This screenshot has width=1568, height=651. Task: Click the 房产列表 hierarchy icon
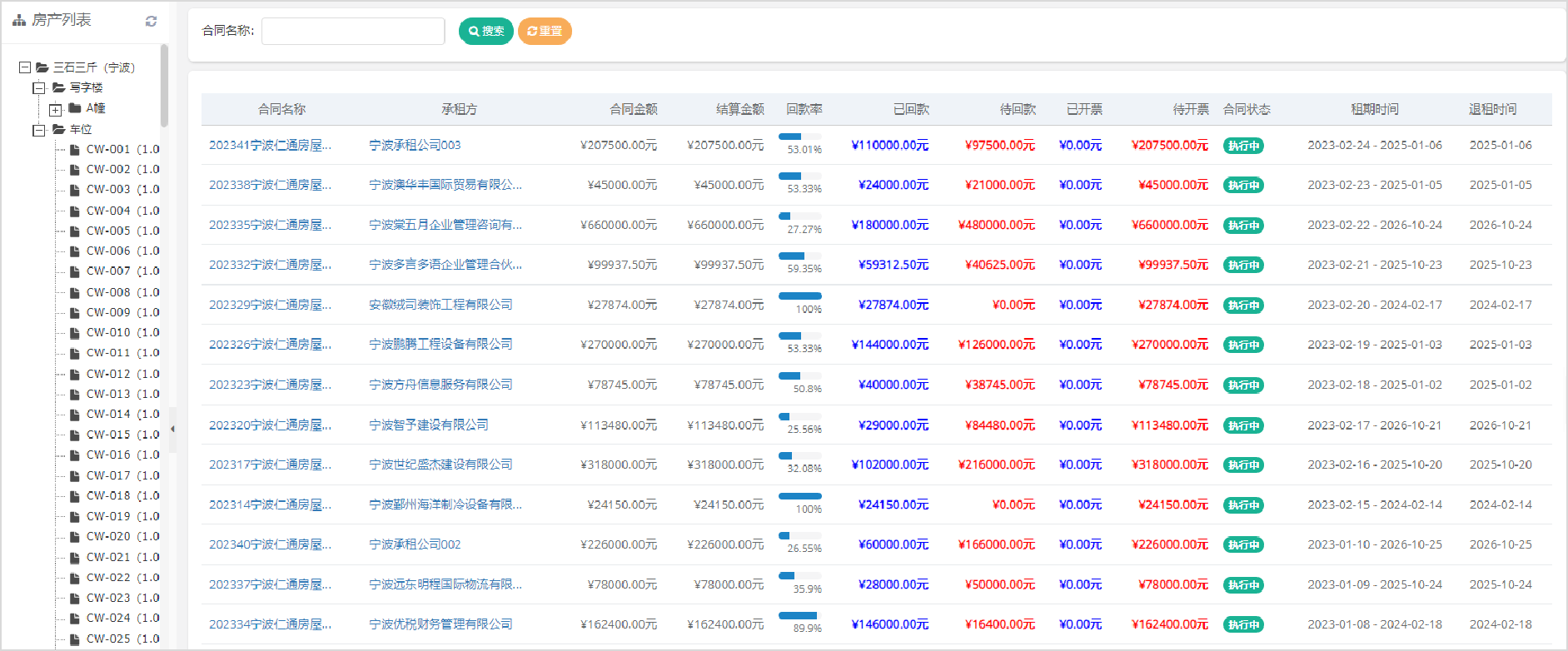coord(19,20)
